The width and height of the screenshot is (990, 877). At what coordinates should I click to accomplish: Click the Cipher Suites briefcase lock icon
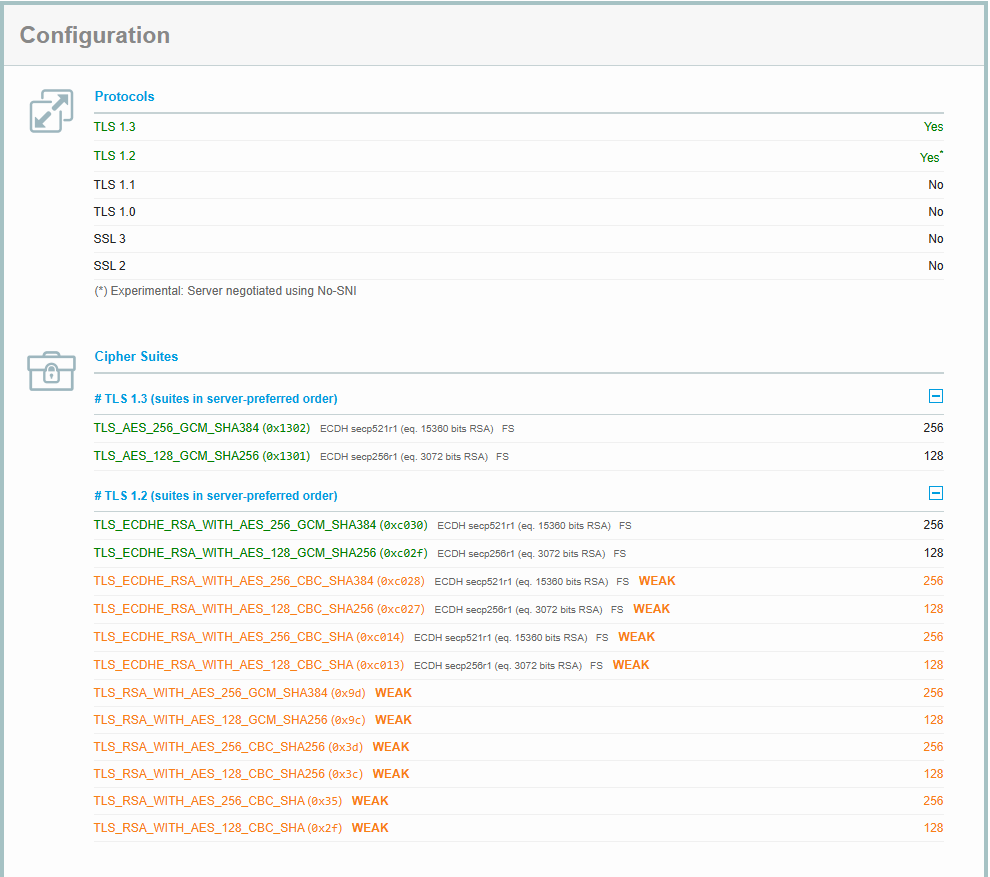[51, 371]
